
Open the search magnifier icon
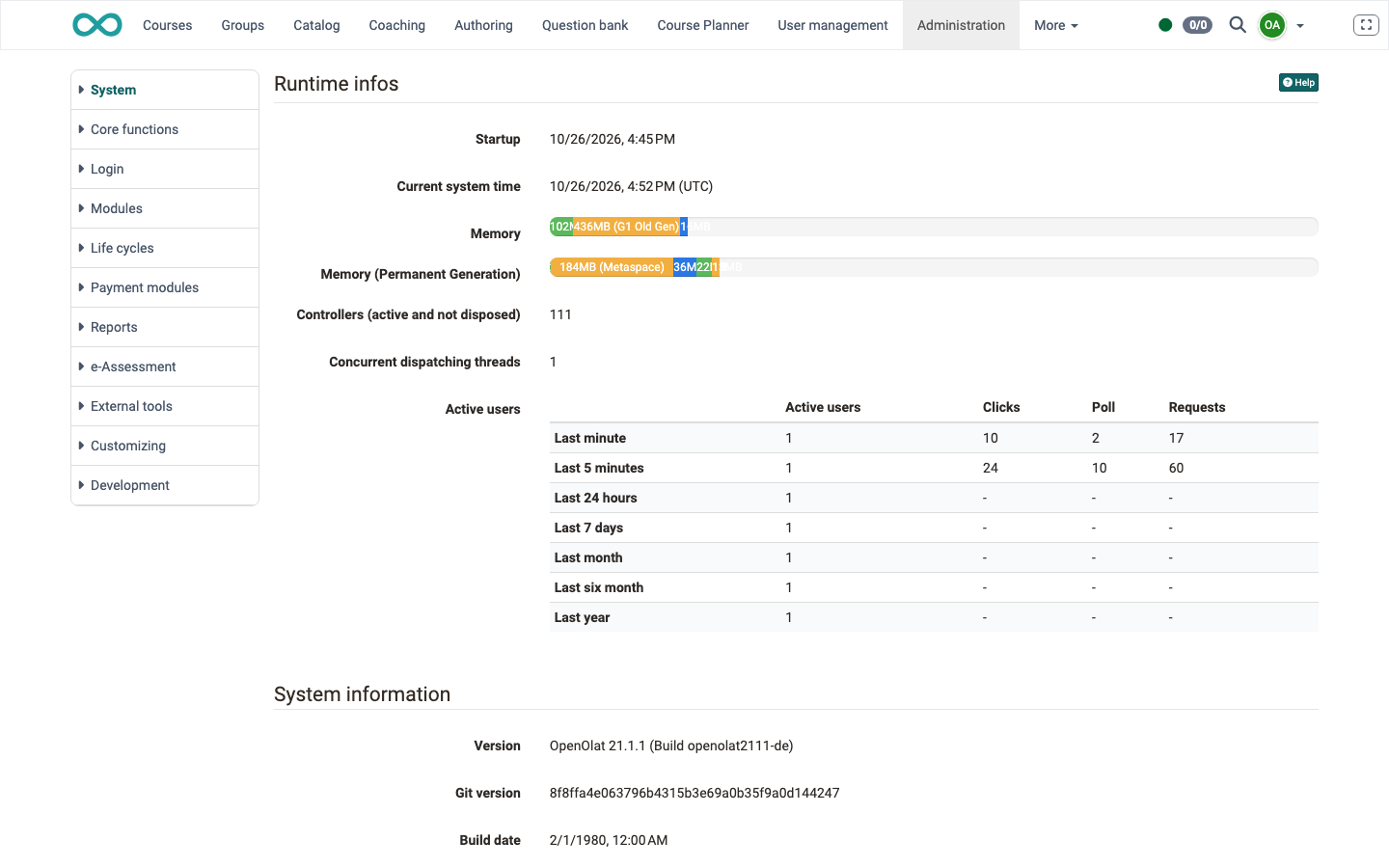point(1238,25)
